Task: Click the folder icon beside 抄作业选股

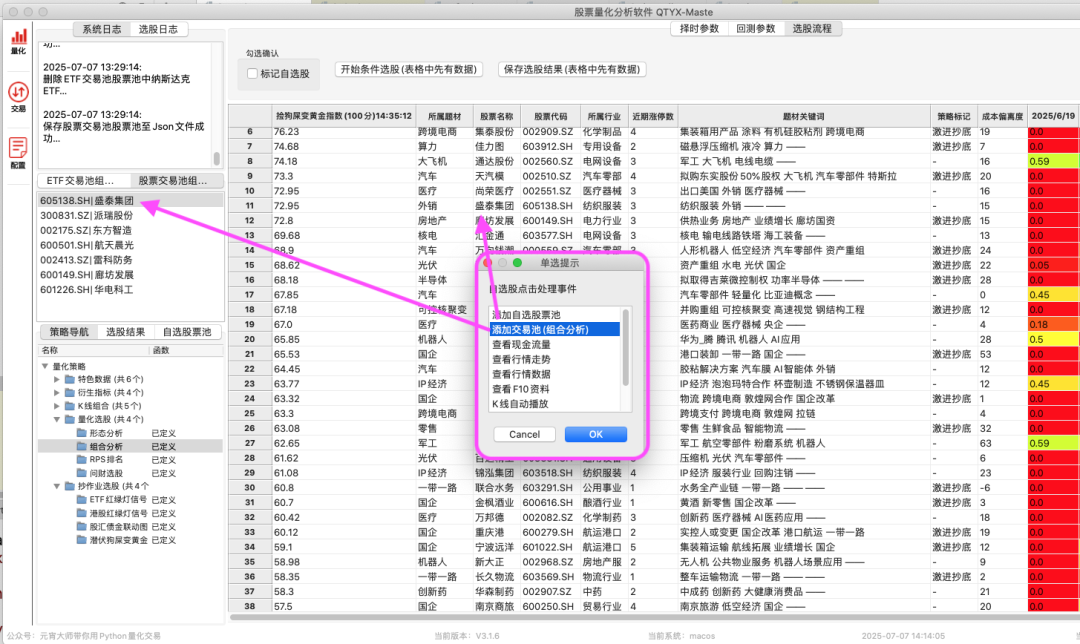Action: (70, 486)
